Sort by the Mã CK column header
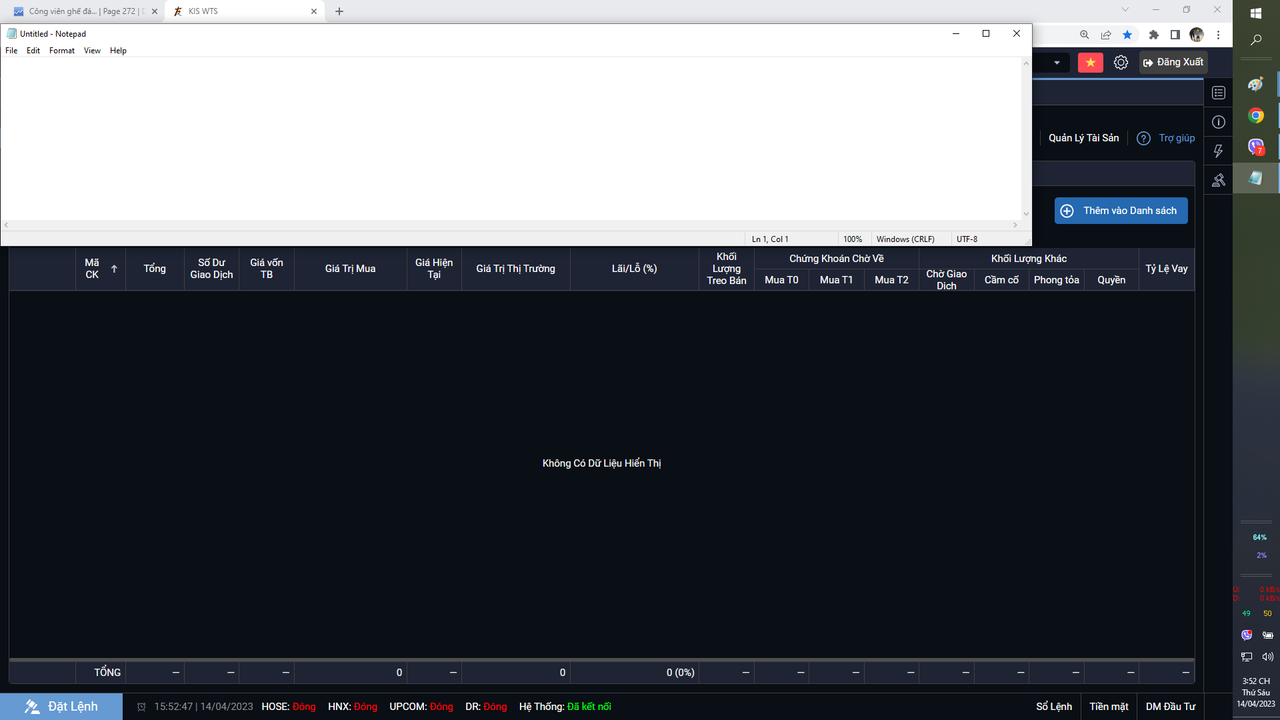Viewport: 1280px width, 720px height. click(x=100, y=269)
